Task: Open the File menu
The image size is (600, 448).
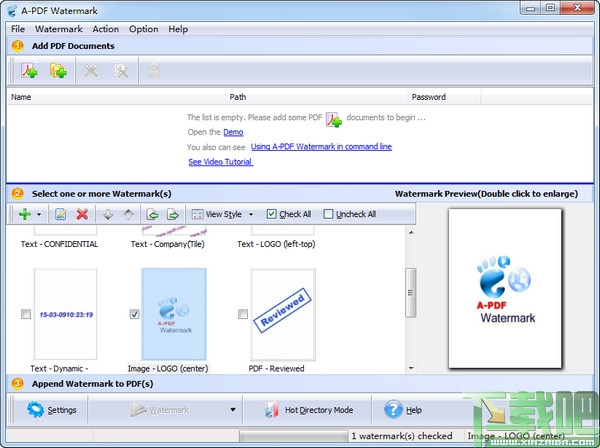Action: click(x=18, y=29)
